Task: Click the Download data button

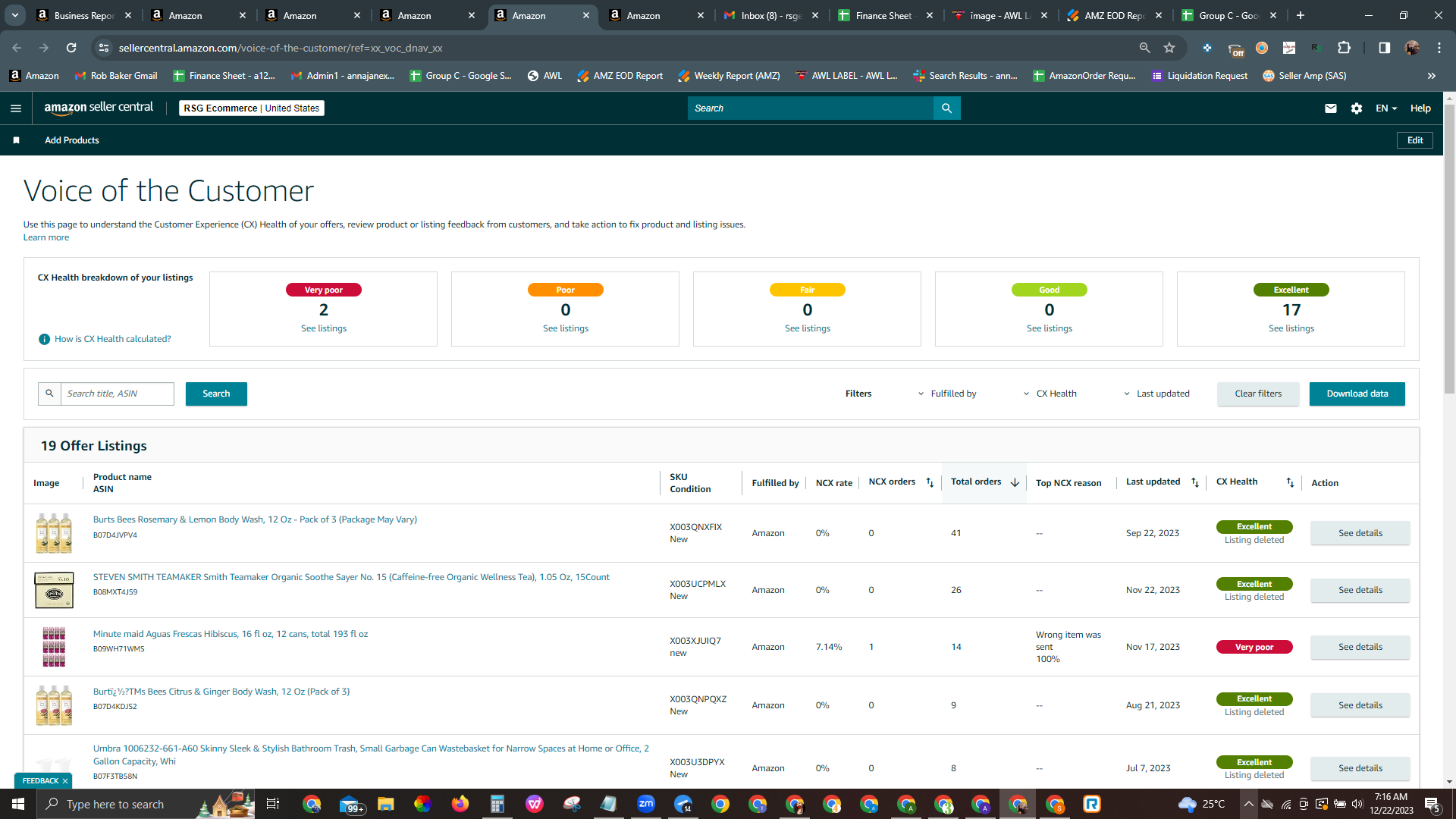Action: tap(1357, 394)
